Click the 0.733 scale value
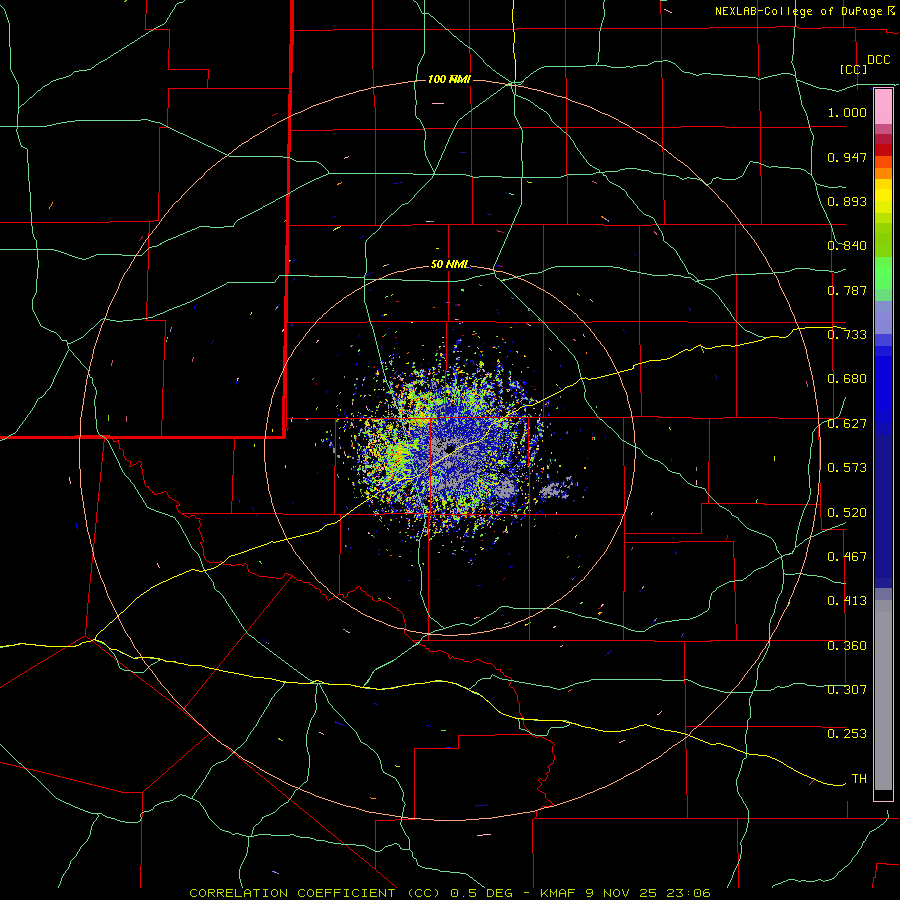Image resolution: width=900 pixels, height=900 pixels. (x=847, y=335)
